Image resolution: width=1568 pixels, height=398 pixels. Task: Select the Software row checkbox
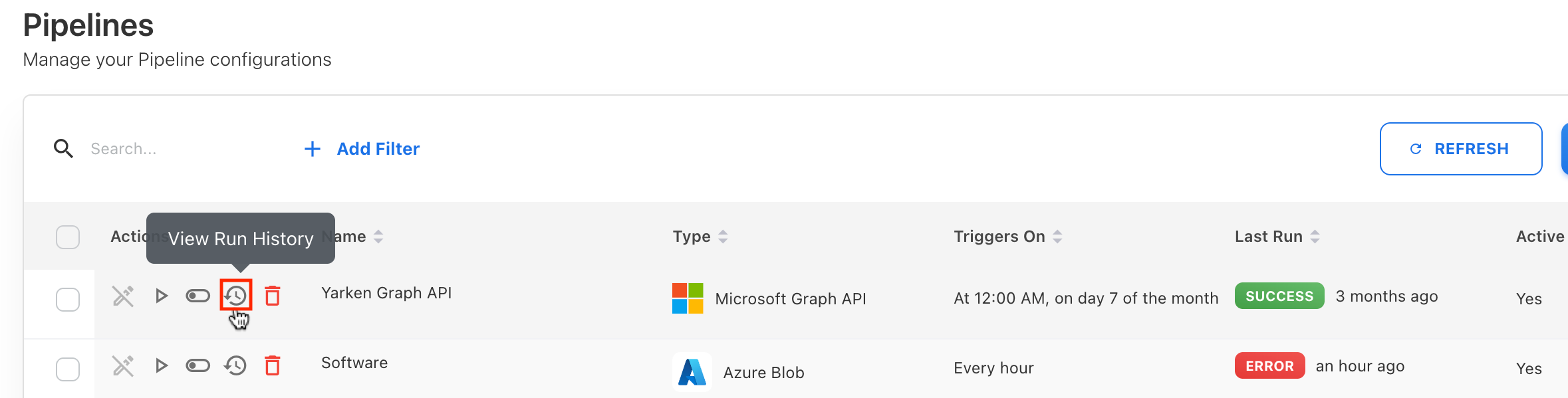(x=68, y=369)
